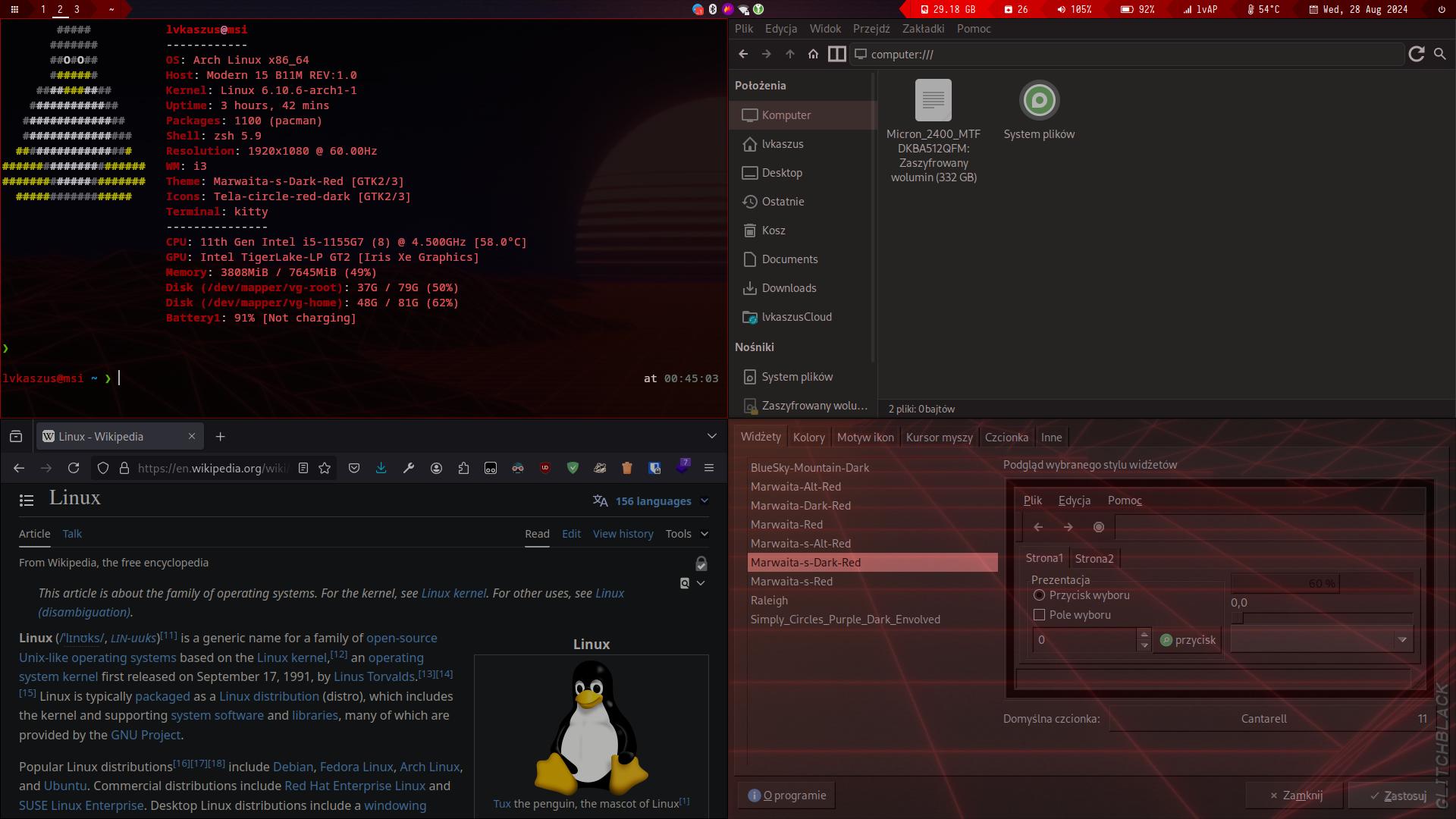Go to parent folder in file manager
Viewport: 1456px width, 819px height.
coord(790,54)
